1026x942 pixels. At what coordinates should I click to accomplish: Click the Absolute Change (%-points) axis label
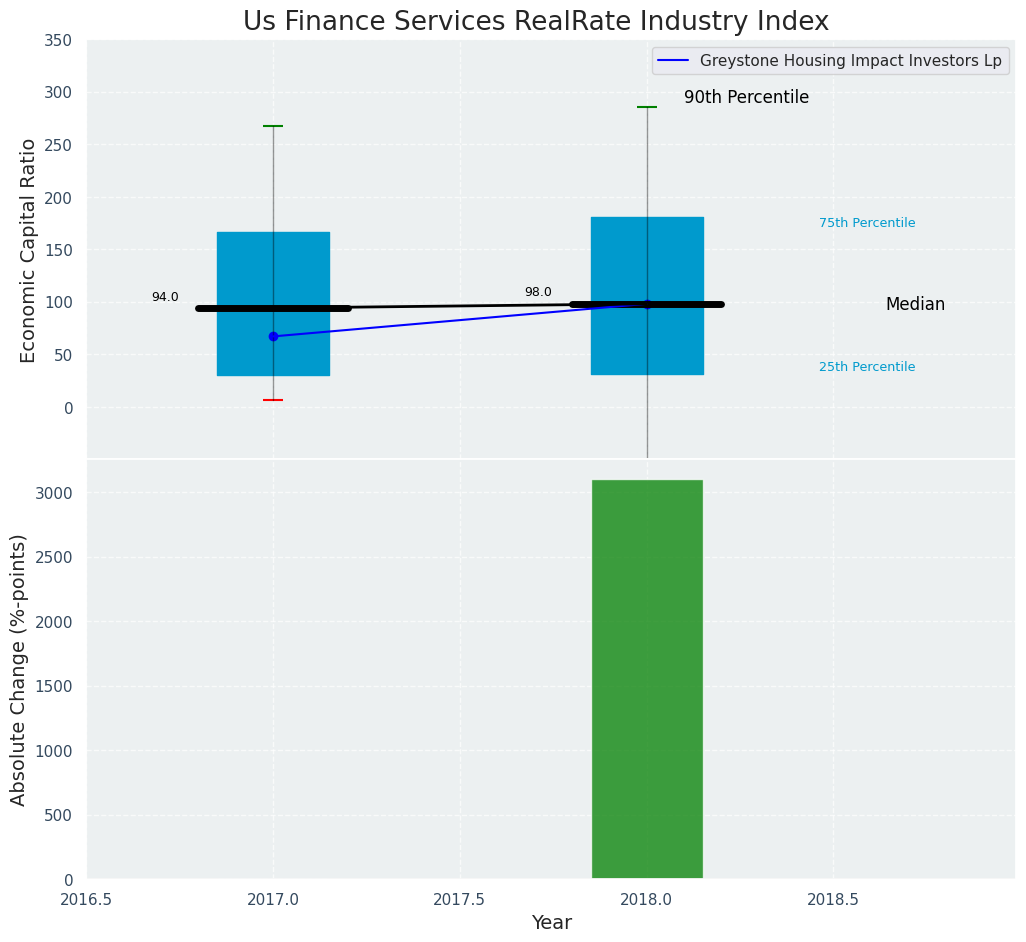(19, 669)
